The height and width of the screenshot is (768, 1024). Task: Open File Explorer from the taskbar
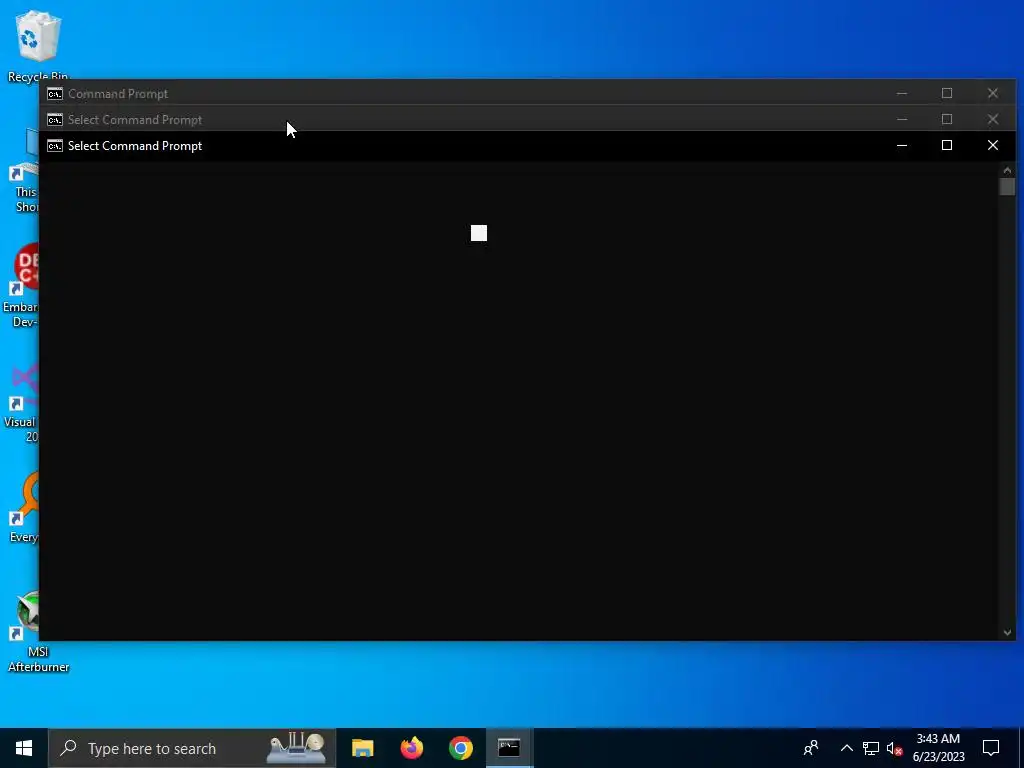pyautogui.click(x=362, y=748)
